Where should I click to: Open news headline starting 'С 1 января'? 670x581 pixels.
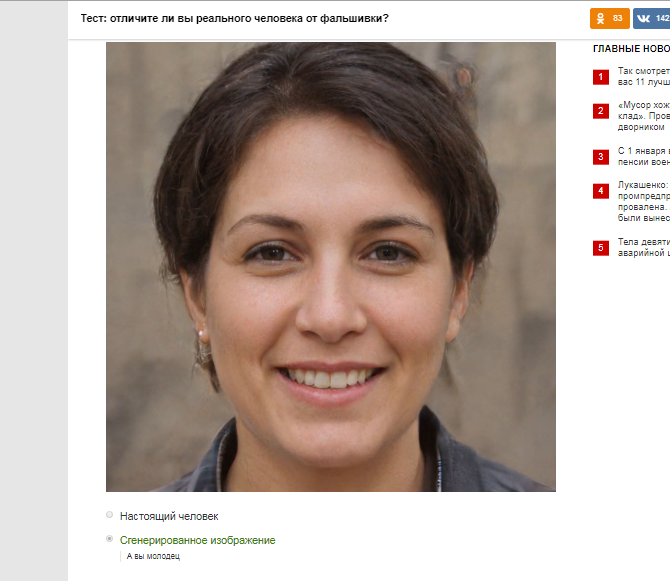click(x=644, y=156)
